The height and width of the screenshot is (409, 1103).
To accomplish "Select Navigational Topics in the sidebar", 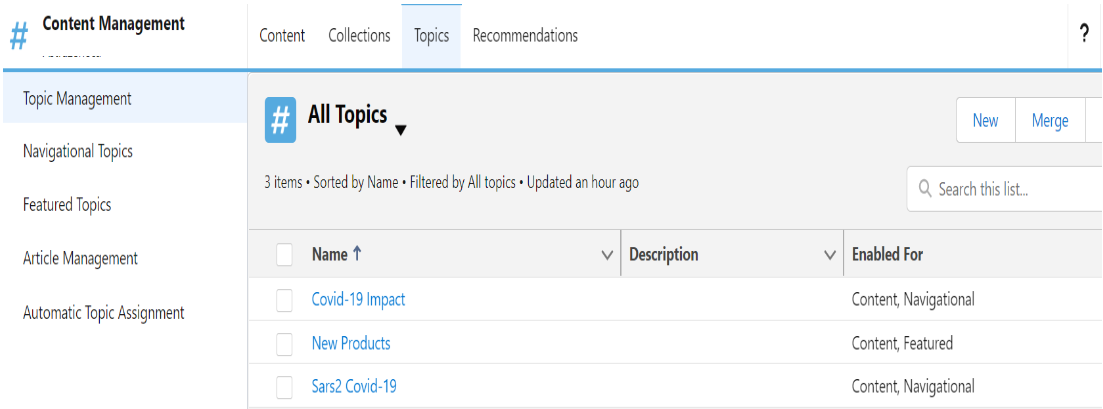I will tap(78, 152).
